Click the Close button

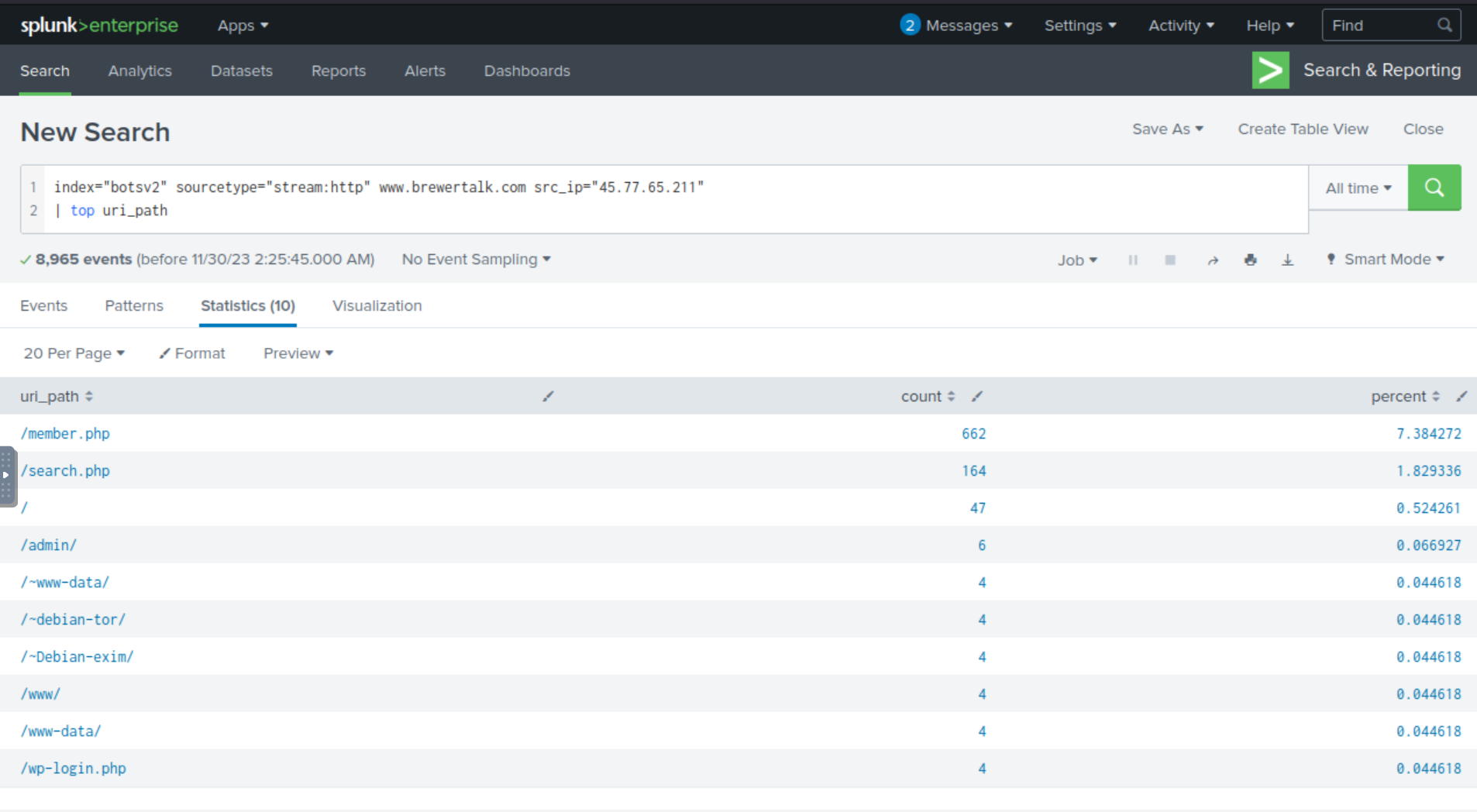(1424, 129)
